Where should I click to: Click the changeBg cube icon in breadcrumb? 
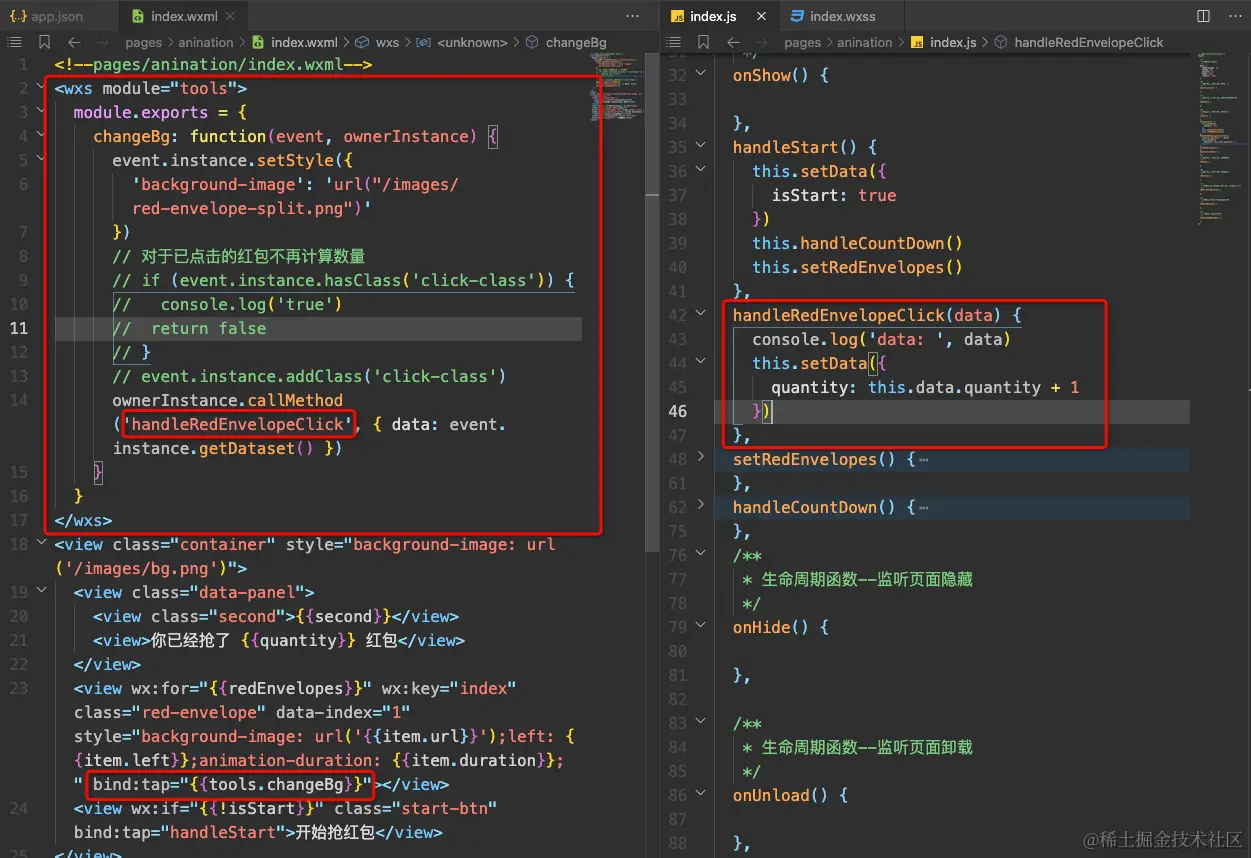(532, 42)
